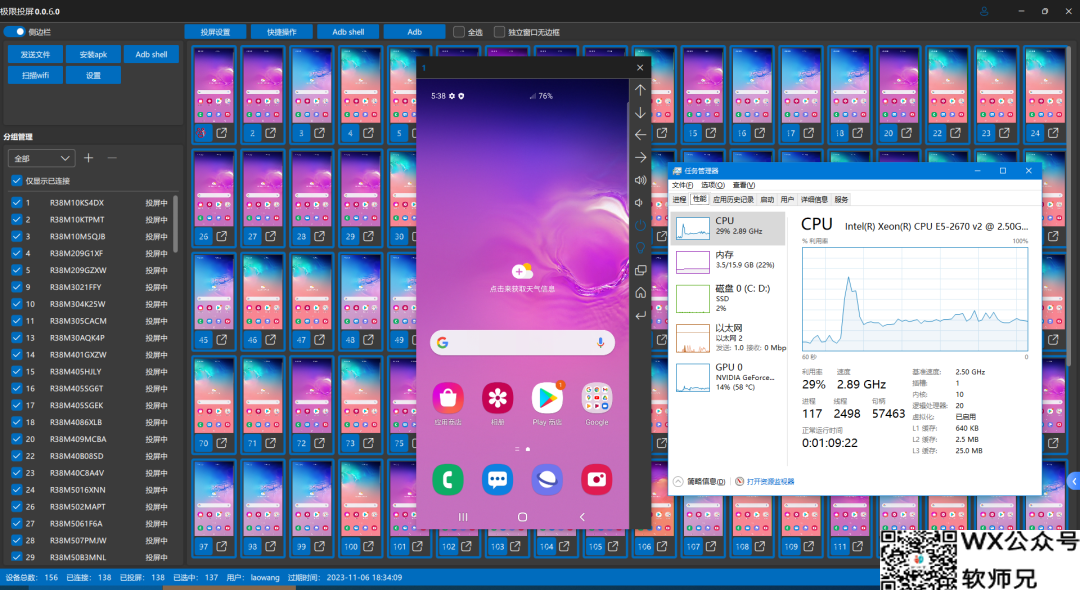The image size is (1080, 590).
Task: Toggle the checkbox for device R38M209G1XF
Action: pyautogui.click(x=17, y=253)
